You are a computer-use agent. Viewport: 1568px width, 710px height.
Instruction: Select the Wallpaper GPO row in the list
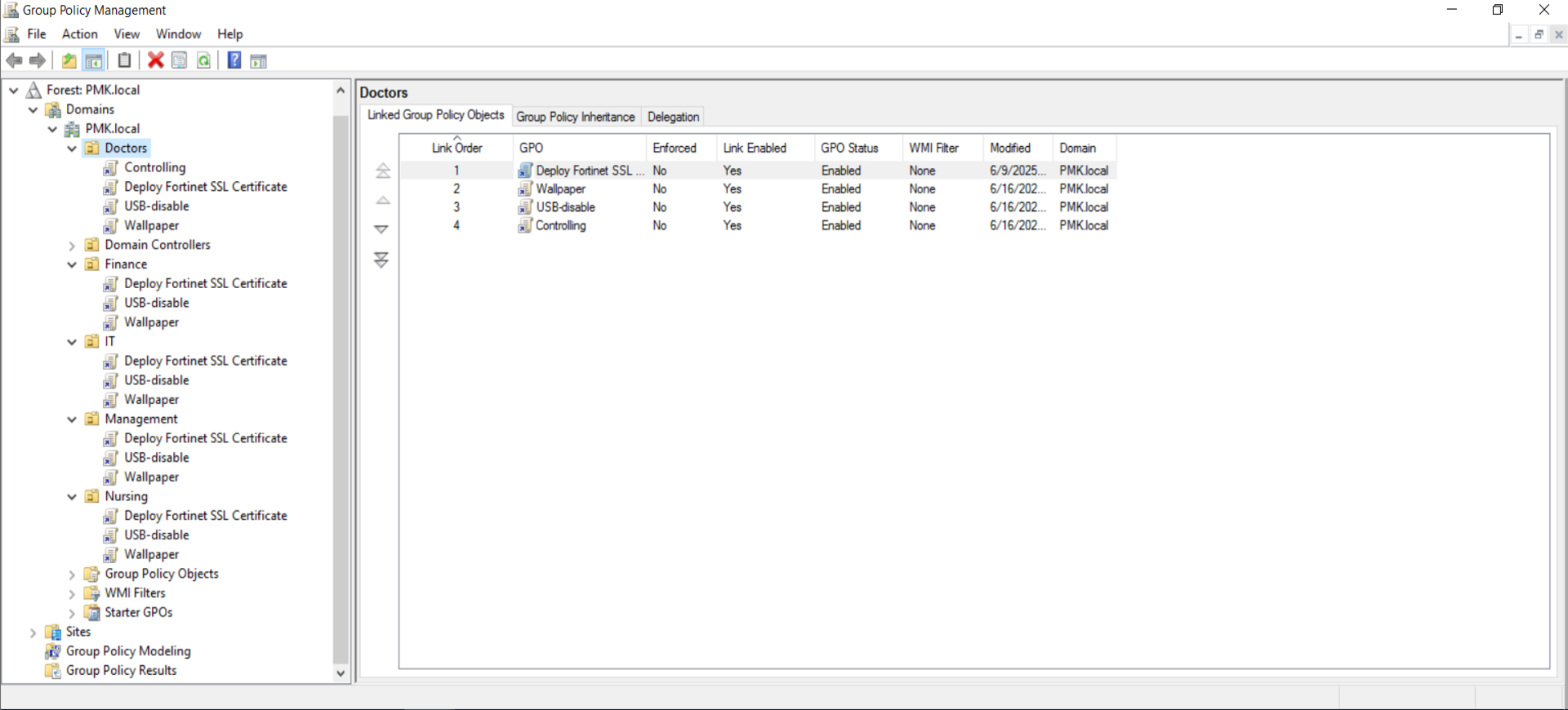coord(561,189)
